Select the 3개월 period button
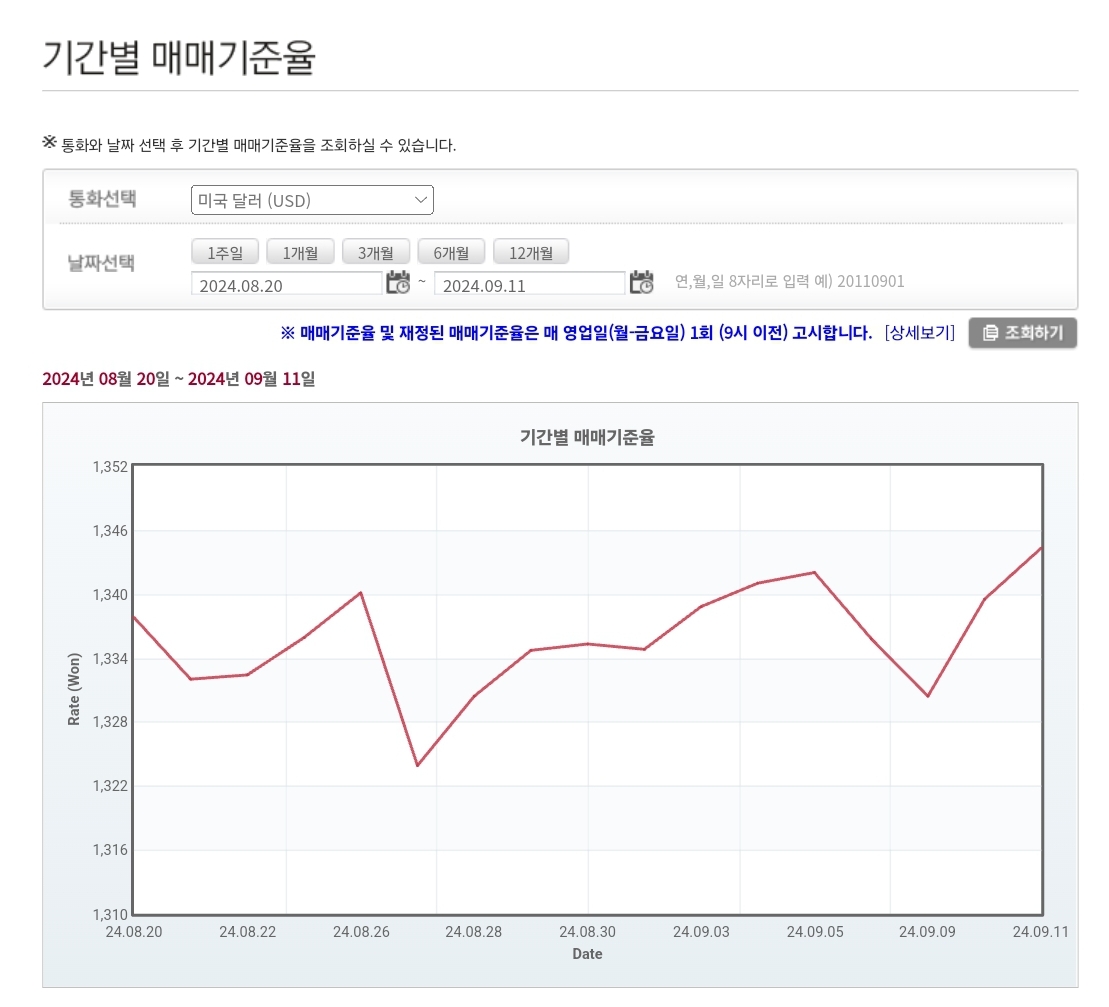 (376, 252)
